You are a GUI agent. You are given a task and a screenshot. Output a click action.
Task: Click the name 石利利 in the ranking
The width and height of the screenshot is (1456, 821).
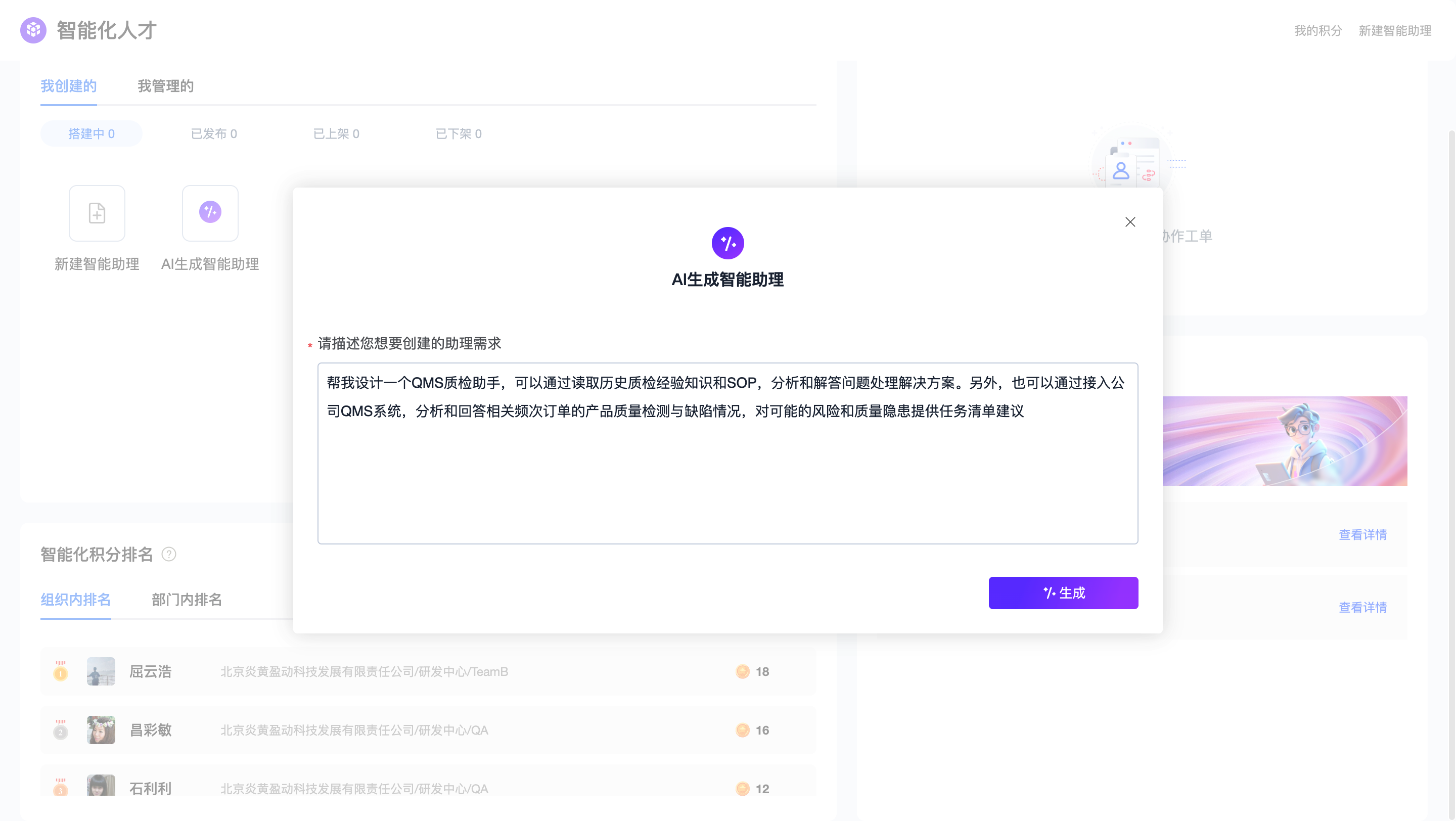click(150, 788)
